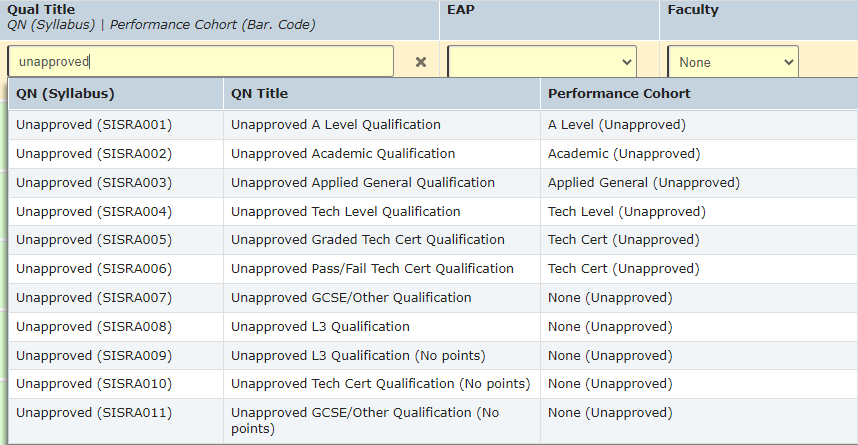Image resolution: width=858 pixels, height=445 pixels.
Task: Click the QN Title column header
Action: (259, 94)
